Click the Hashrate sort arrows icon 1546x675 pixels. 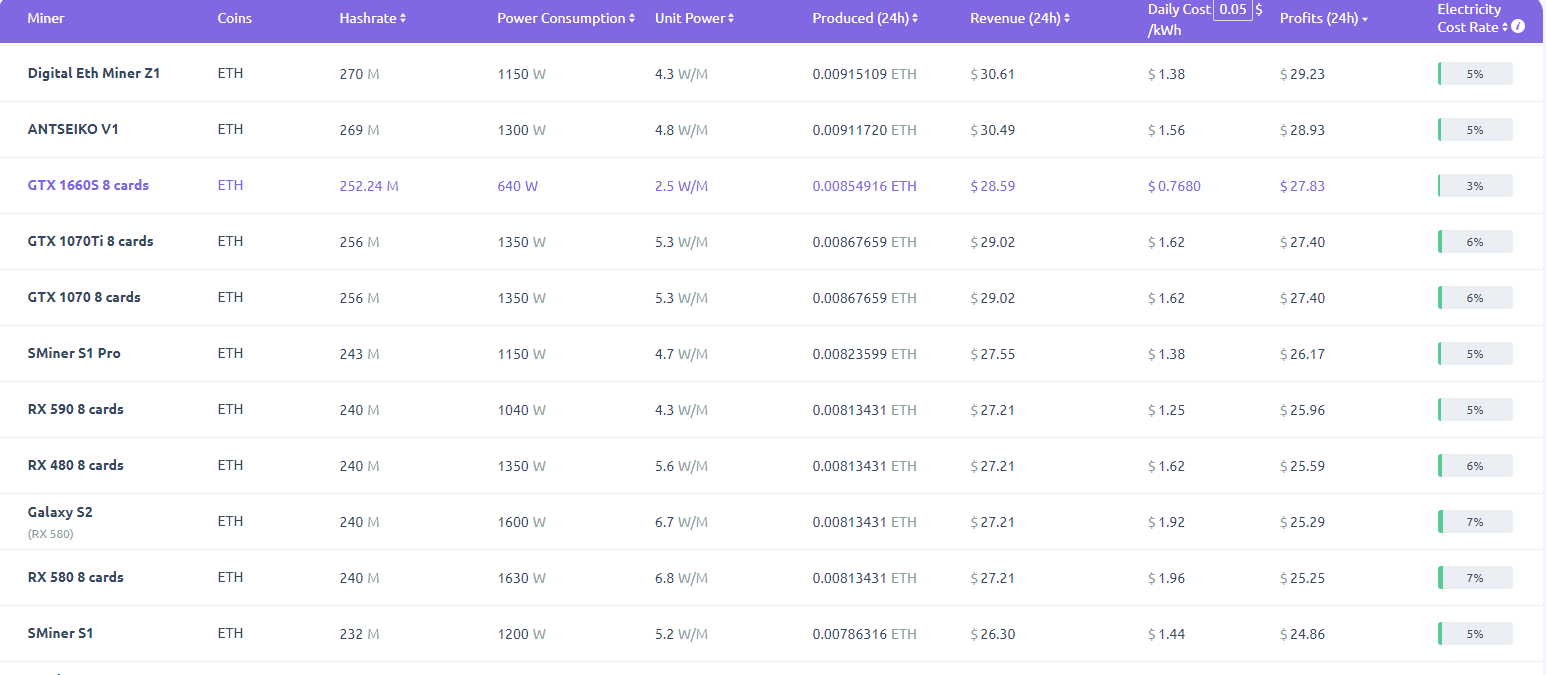coord(403,19)
